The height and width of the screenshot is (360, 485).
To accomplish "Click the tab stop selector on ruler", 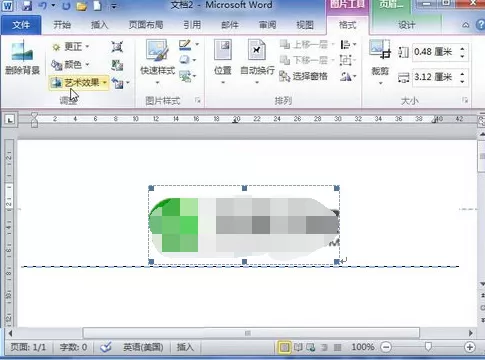I will (10, 119).
